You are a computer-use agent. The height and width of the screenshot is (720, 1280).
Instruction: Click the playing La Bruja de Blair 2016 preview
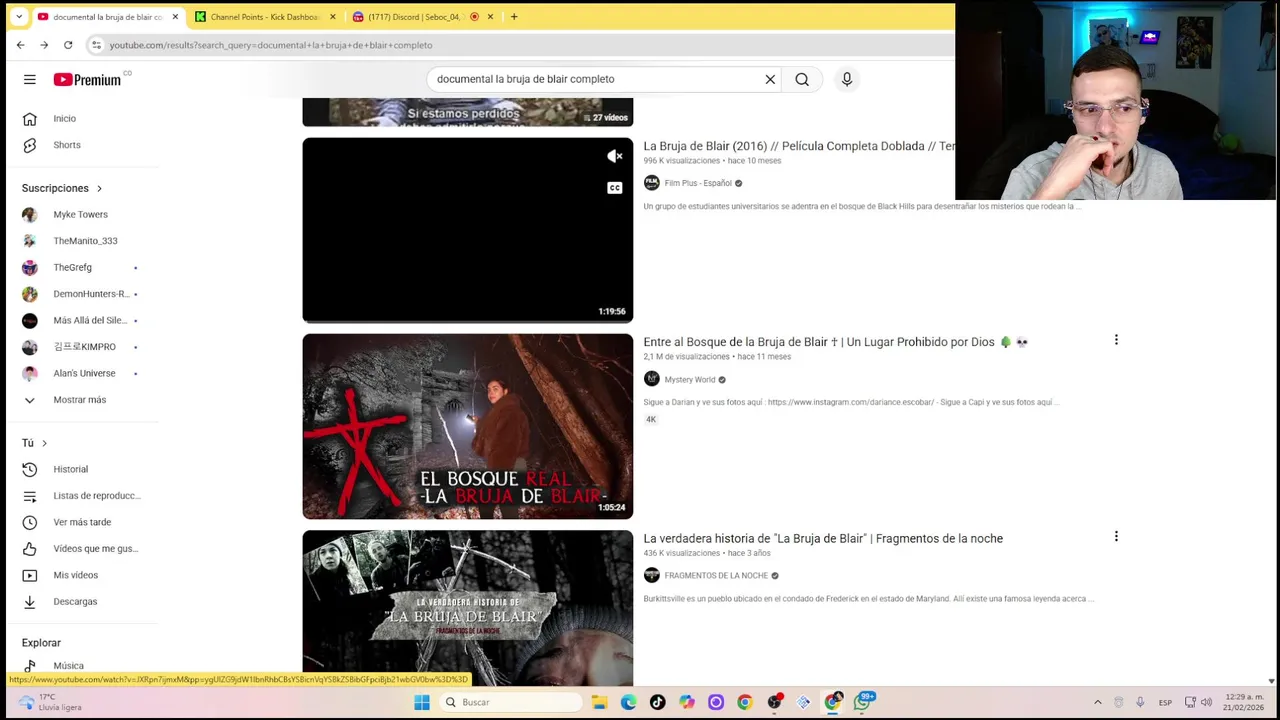pos(468,229)
